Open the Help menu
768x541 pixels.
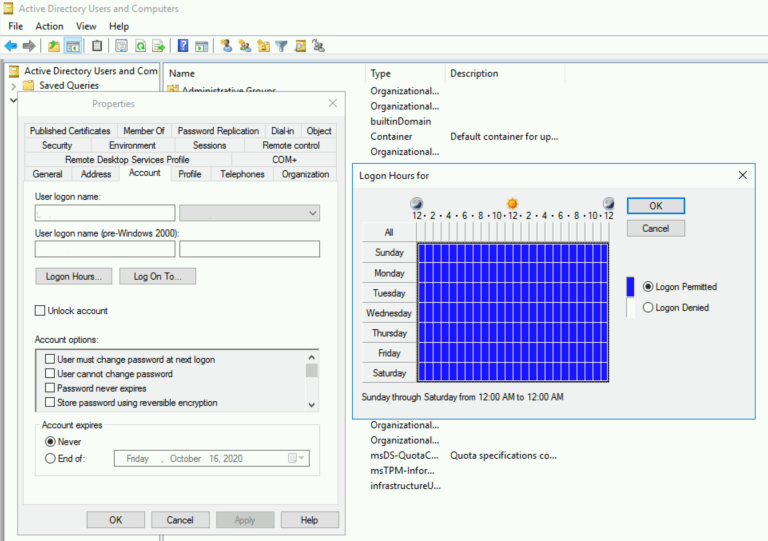tap(119, 26)
